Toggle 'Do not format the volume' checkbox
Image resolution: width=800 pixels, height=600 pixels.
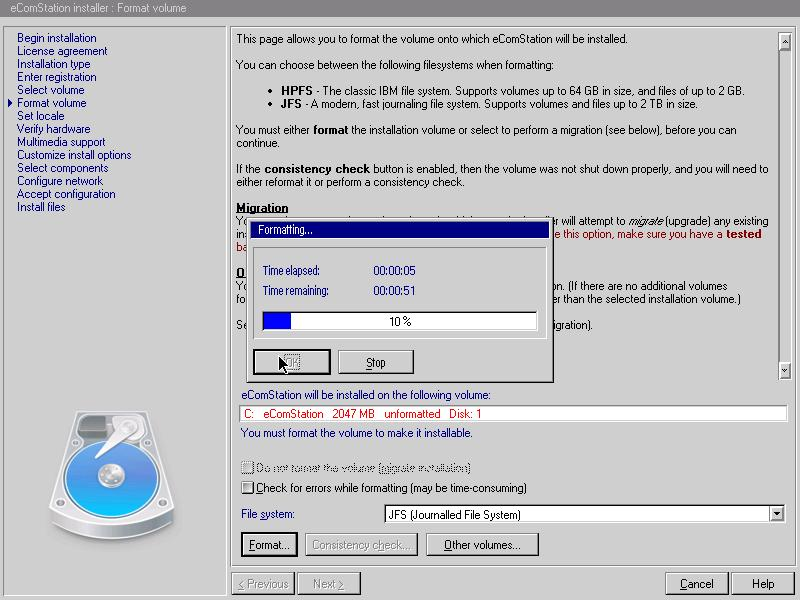247,467
